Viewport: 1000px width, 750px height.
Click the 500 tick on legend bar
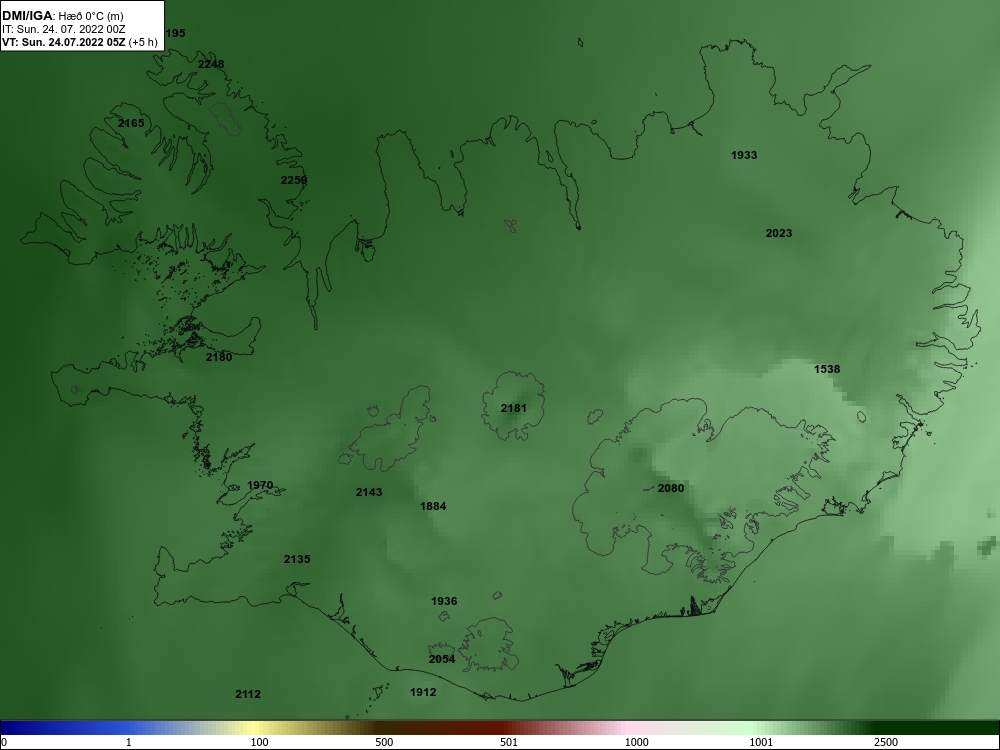385,742
